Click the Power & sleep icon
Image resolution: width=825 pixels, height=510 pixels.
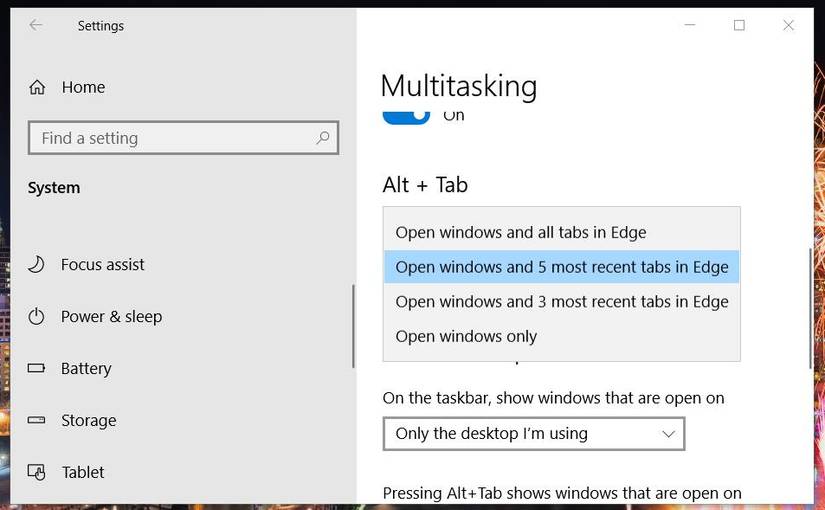click(x=36, y=317)
